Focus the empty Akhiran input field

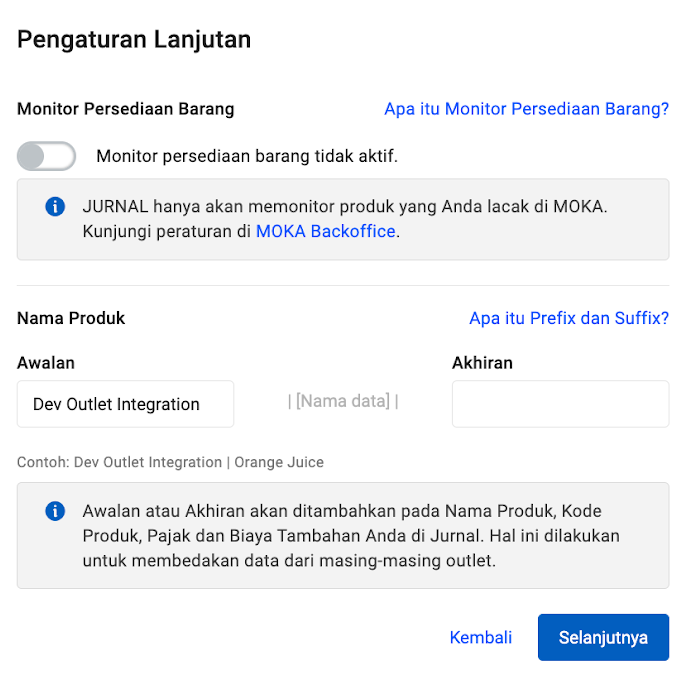[x=561, y=404]
